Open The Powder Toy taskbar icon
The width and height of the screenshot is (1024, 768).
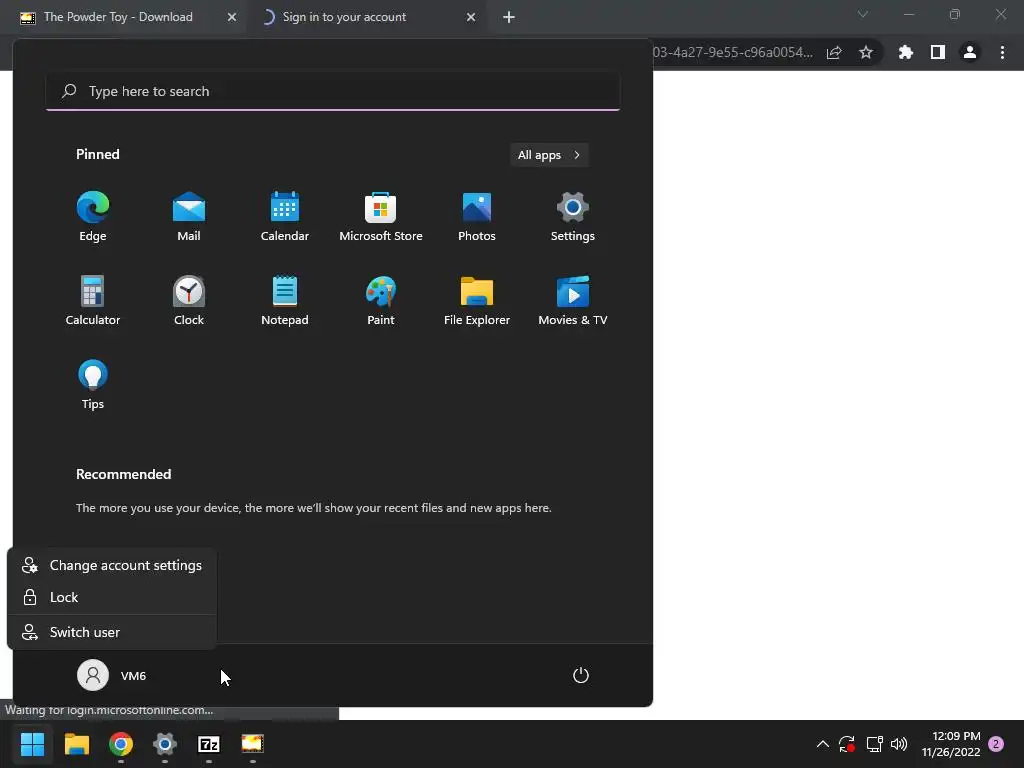coord(253,744)
